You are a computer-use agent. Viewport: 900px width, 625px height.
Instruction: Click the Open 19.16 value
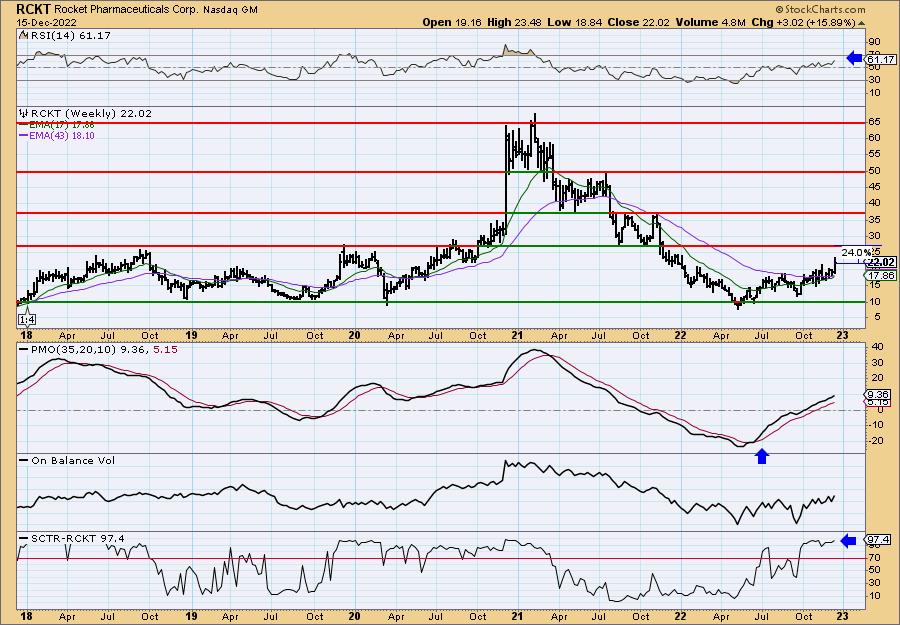coord(453,22)
